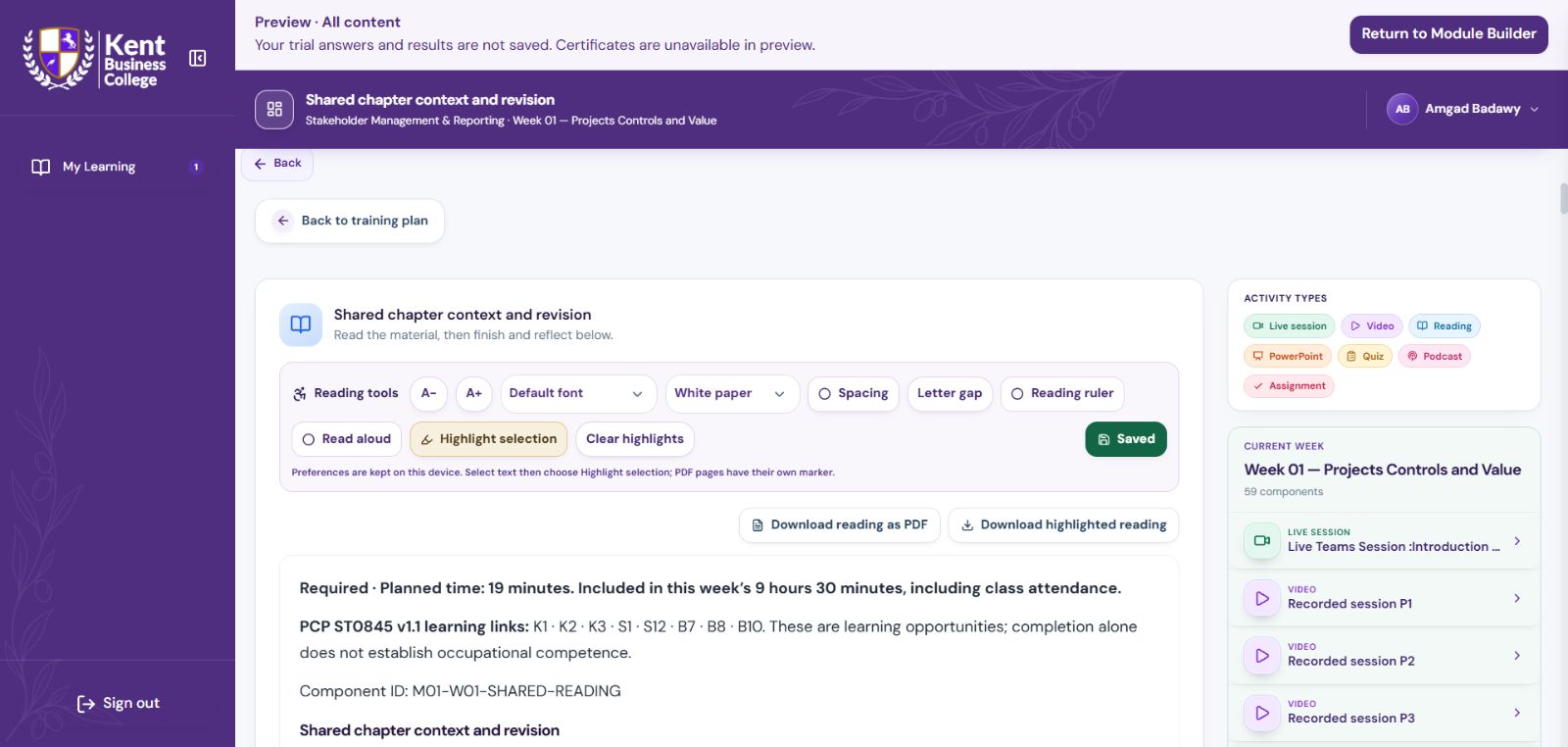Select the Reading activity type

coord(1445,326)
